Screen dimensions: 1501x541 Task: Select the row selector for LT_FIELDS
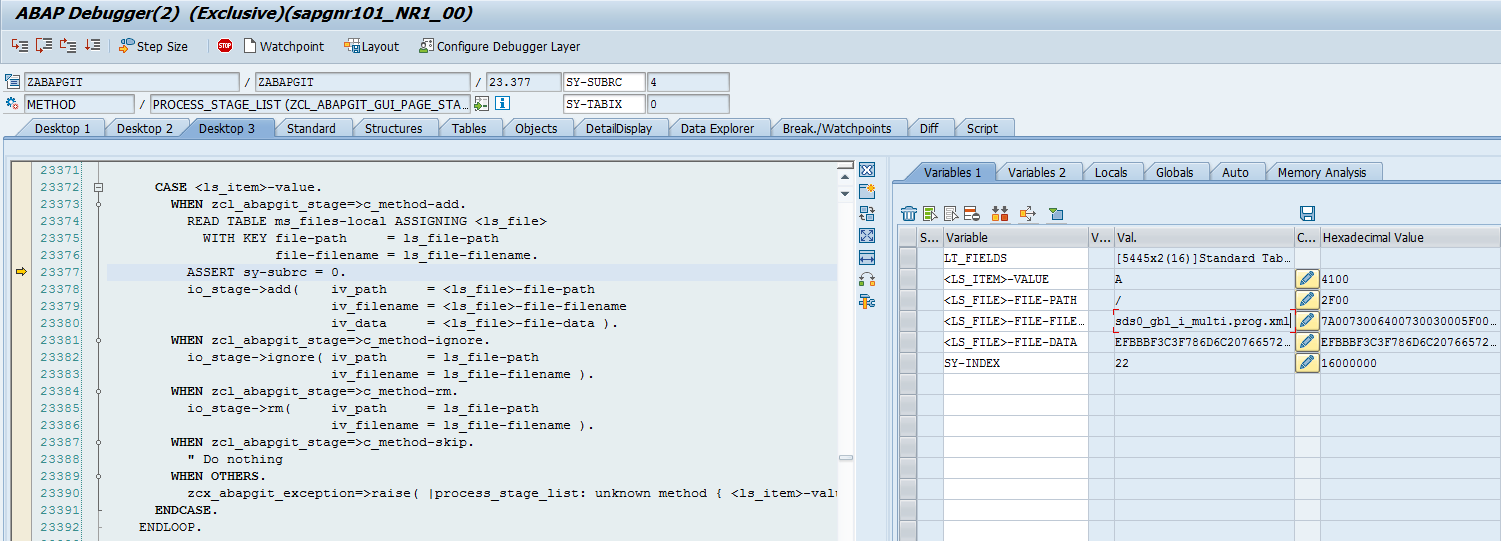[x=907, y=258]
